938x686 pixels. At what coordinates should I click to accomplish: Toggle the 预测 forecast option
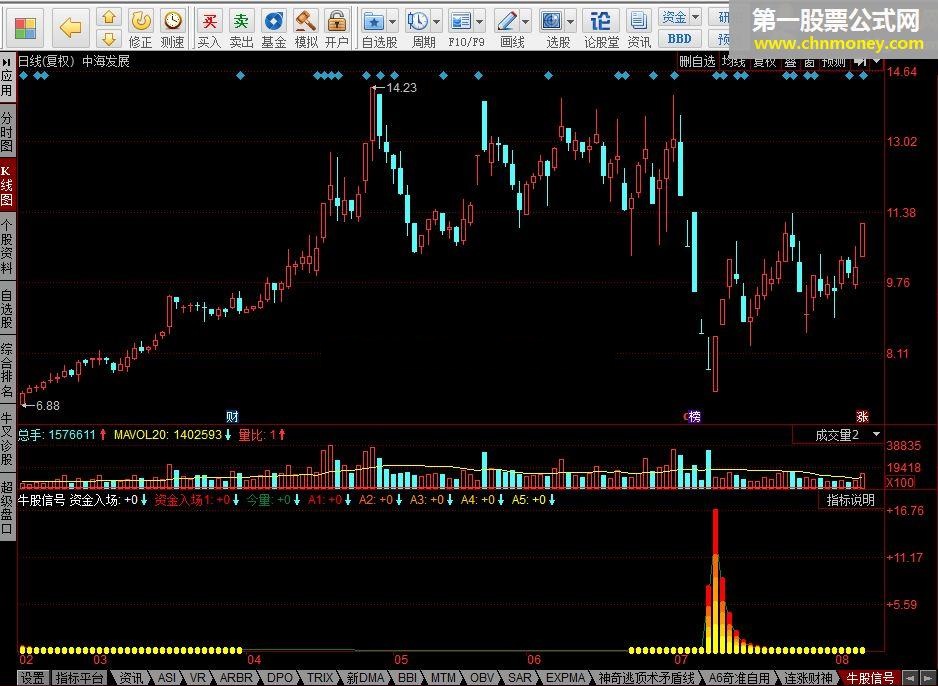tap(833, 61)
